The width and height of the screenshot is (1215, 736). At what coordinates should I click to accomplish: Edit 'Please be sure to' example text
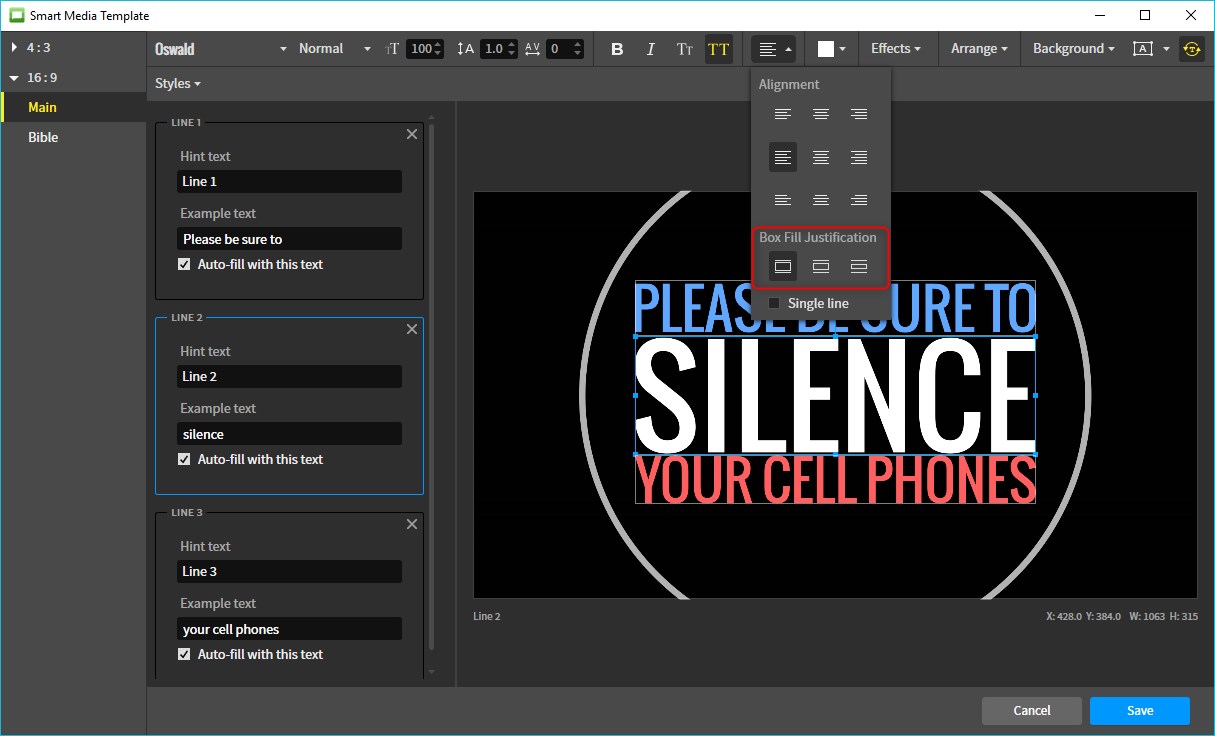click(x=289, y=239)
